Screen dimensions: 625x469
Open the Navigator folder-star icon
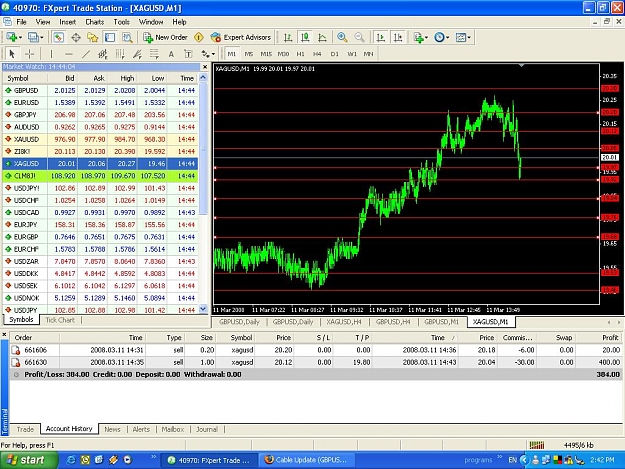(92, 37)
